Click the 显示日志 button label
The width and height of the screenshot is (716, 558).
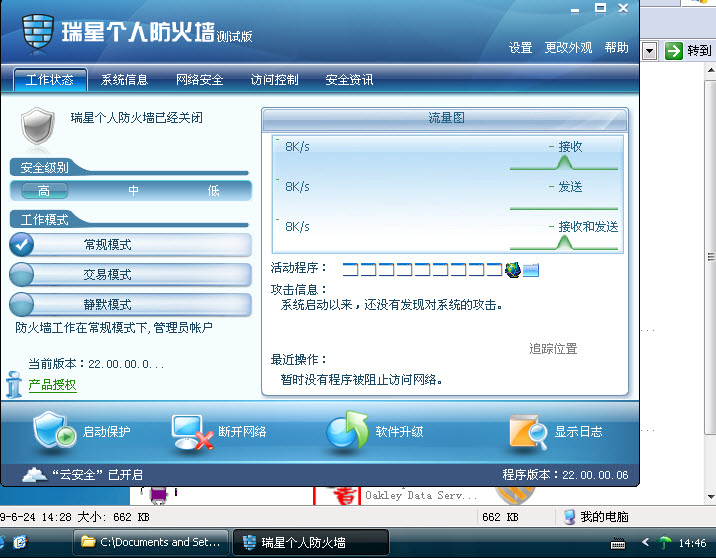point(579,432)
